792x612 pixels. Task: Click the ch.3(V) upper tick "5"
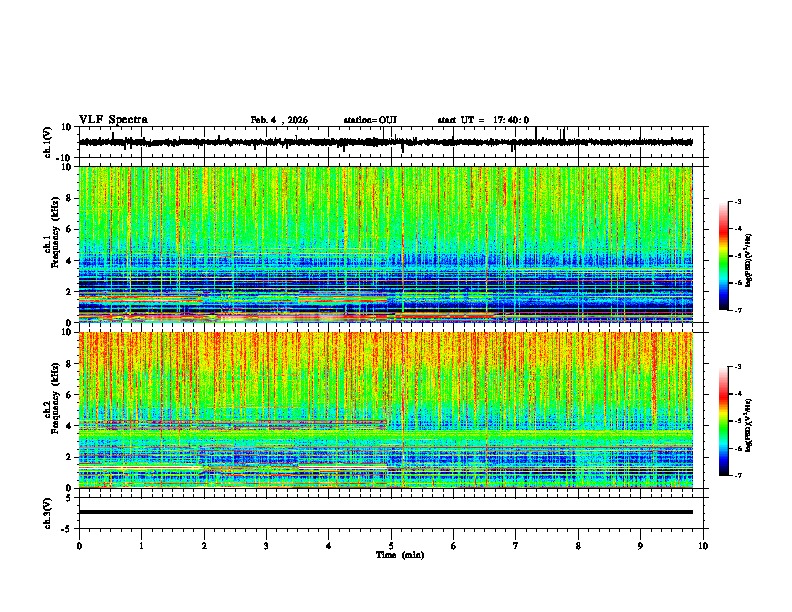[x=69, y=497]
